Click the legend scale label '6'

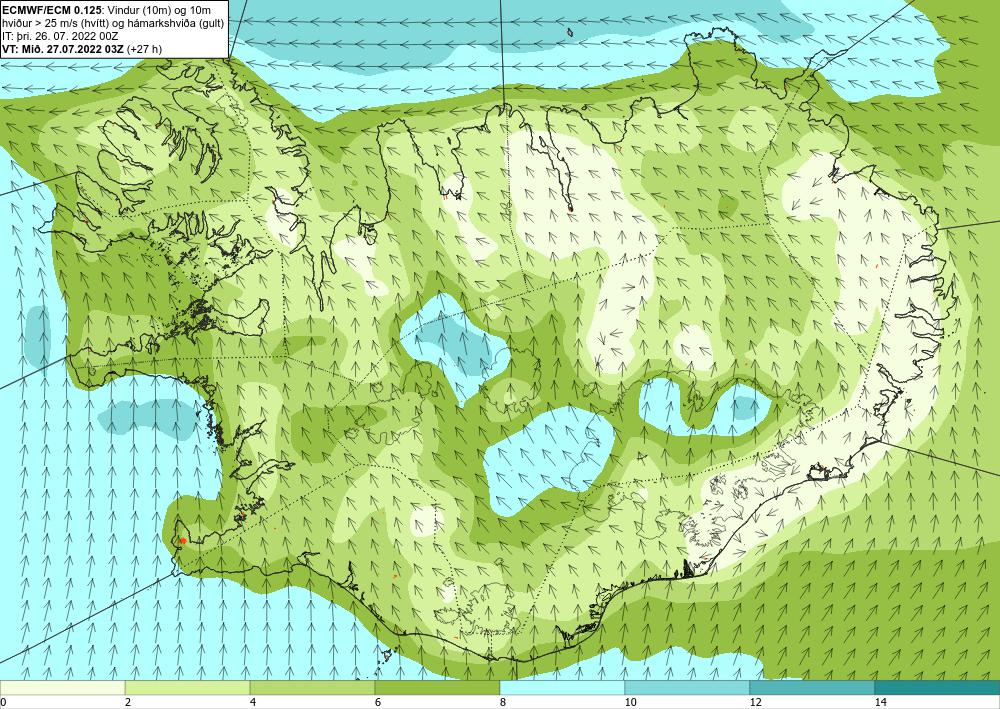378,703
